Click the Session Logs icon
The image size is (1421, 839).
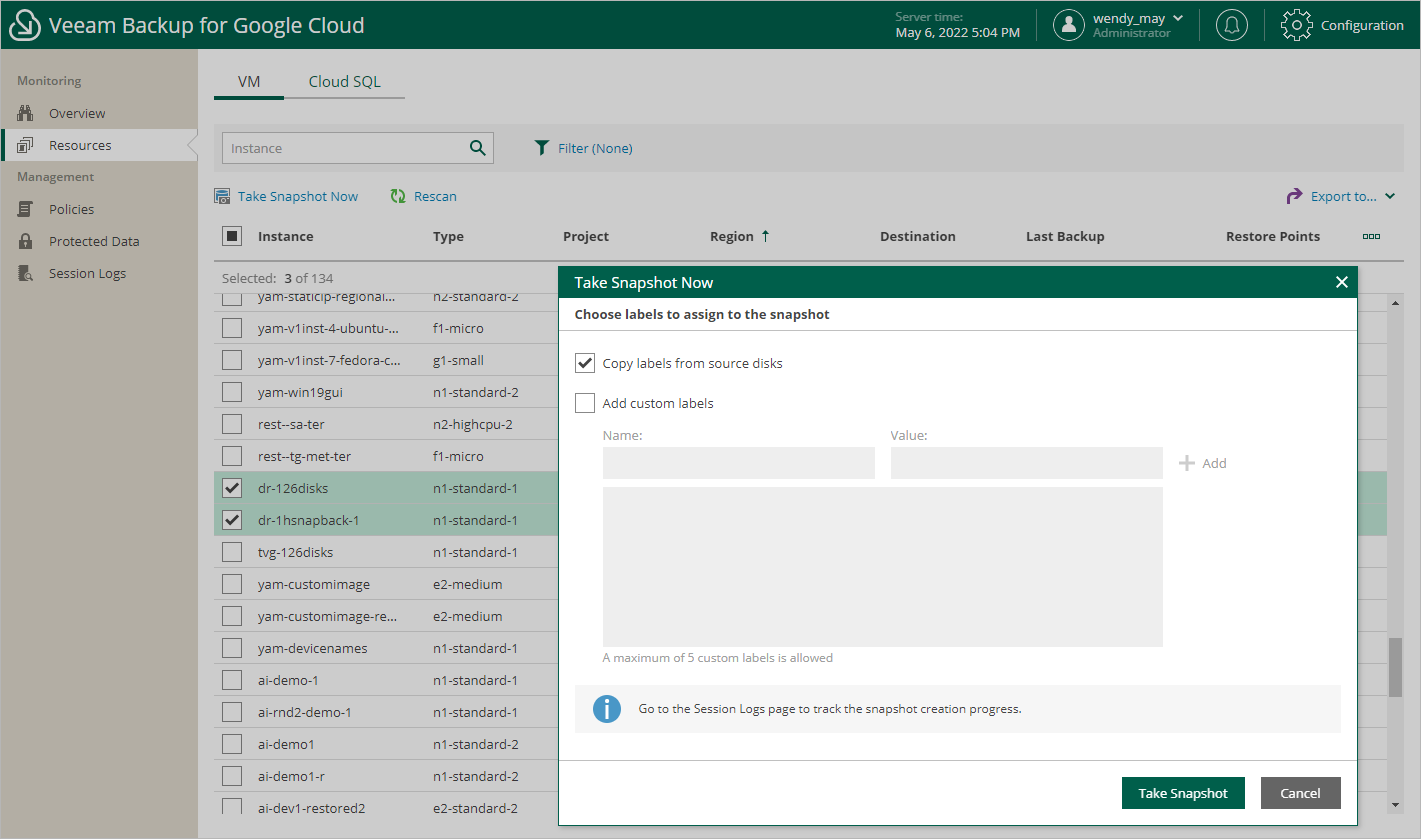point(26,273)
